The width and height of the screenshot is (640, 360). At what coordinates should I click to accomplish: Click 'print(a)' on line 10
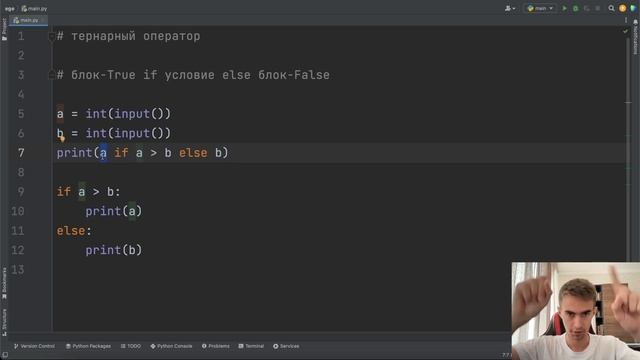click(x=113, y=211)
